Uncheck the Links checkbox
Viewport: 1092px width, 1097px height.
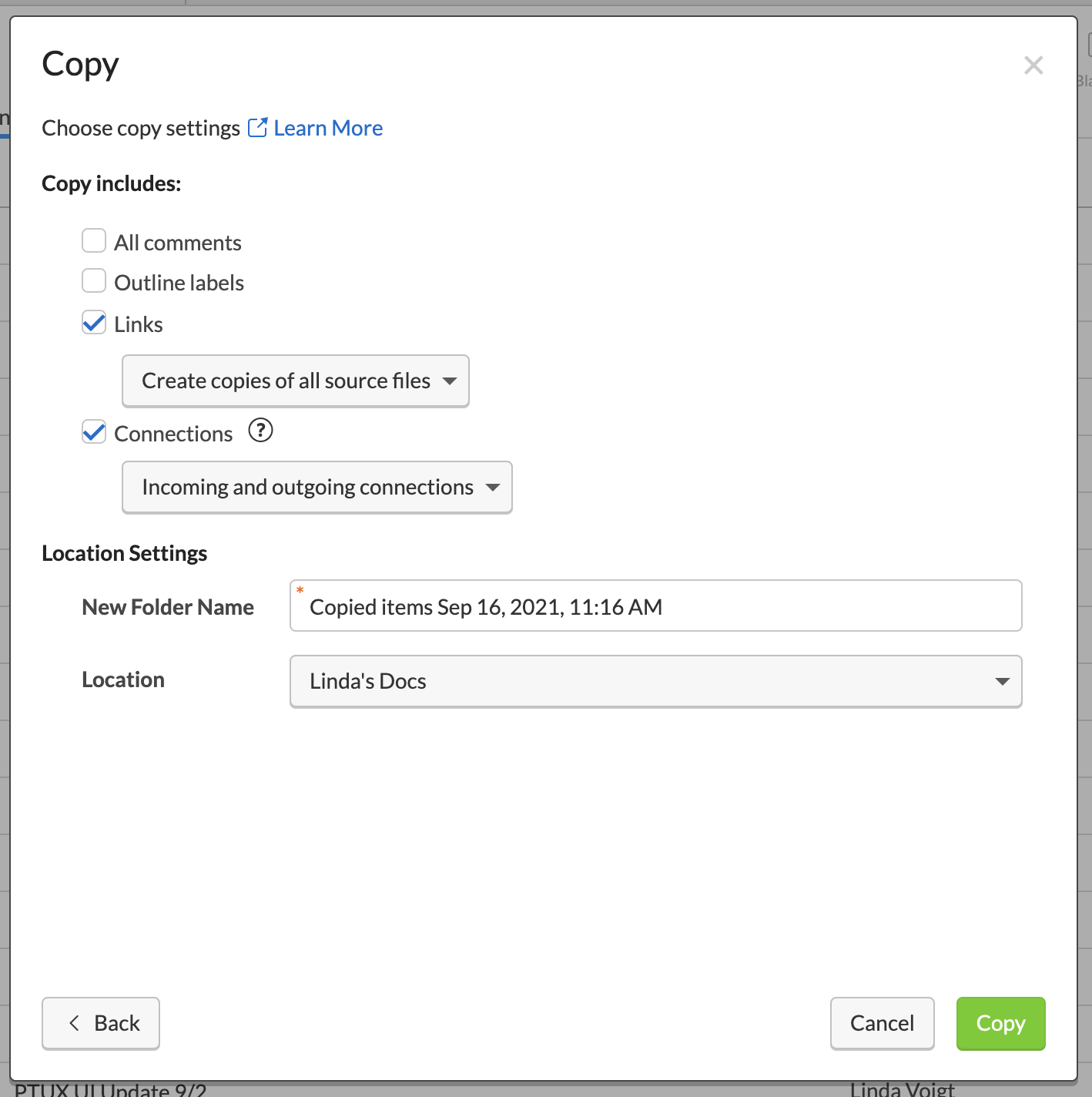pyautogui.click(x=94, y=323)
